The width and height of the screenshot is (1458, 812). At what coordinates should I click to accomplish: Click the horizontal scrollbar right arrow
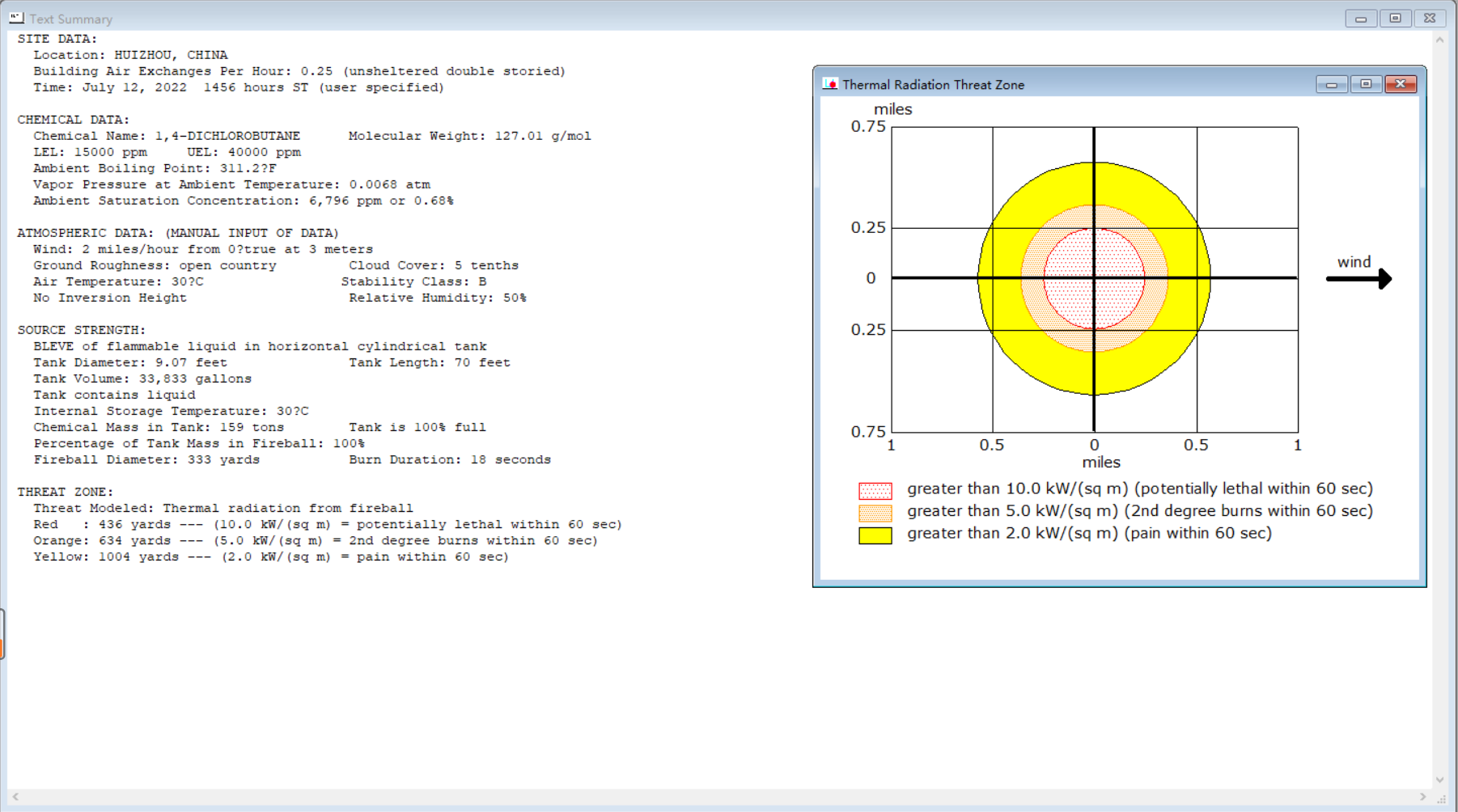(x=1423, y=797)
